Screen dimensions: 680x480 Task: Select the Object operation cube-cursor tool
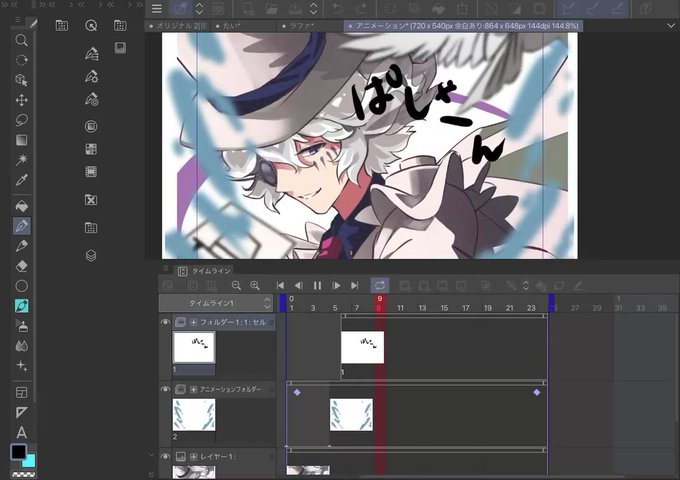[x=21, y=80]
